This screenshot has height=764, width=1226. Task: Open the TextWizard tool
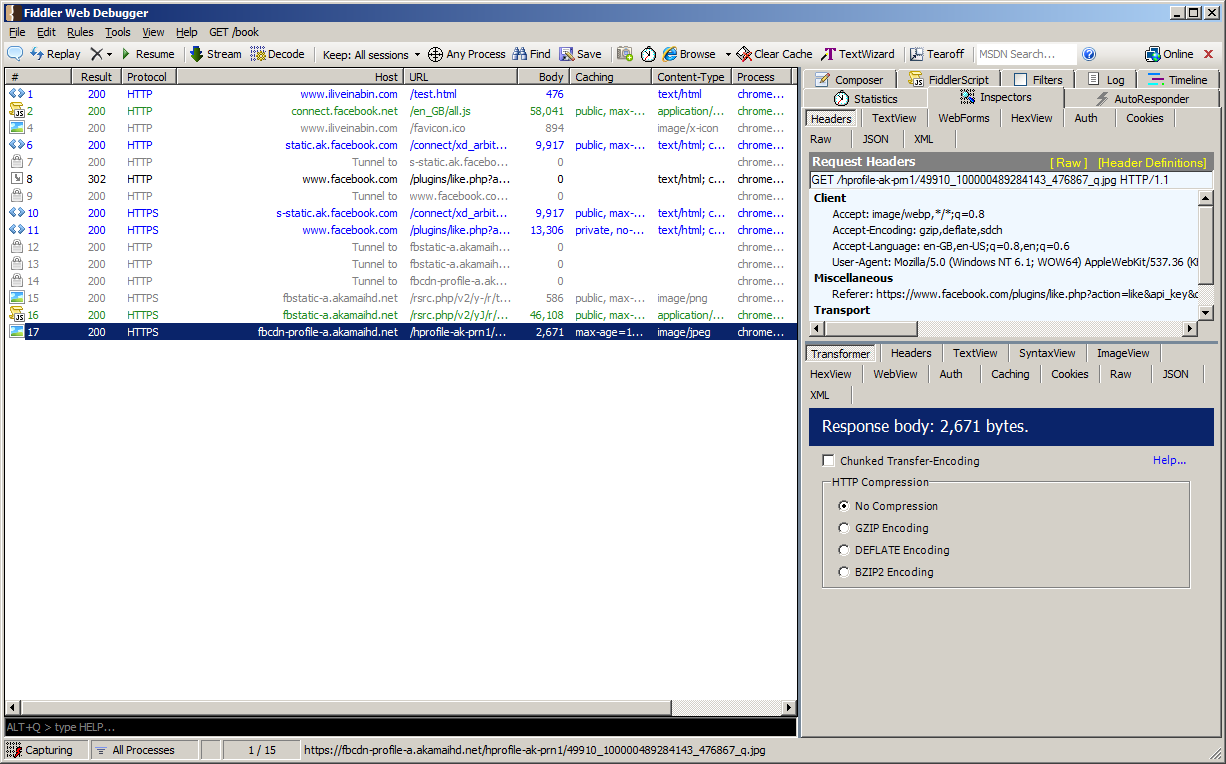859,54
